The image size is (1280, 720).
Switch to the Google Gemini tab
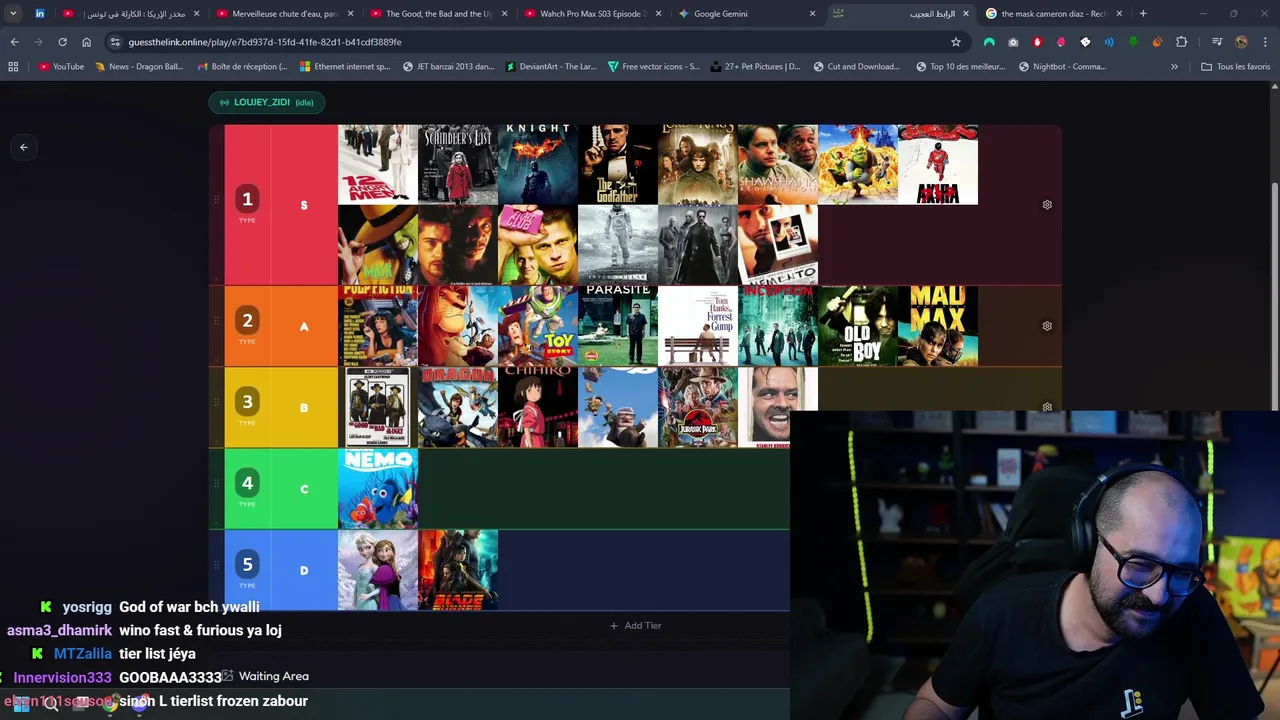[747, 14]
